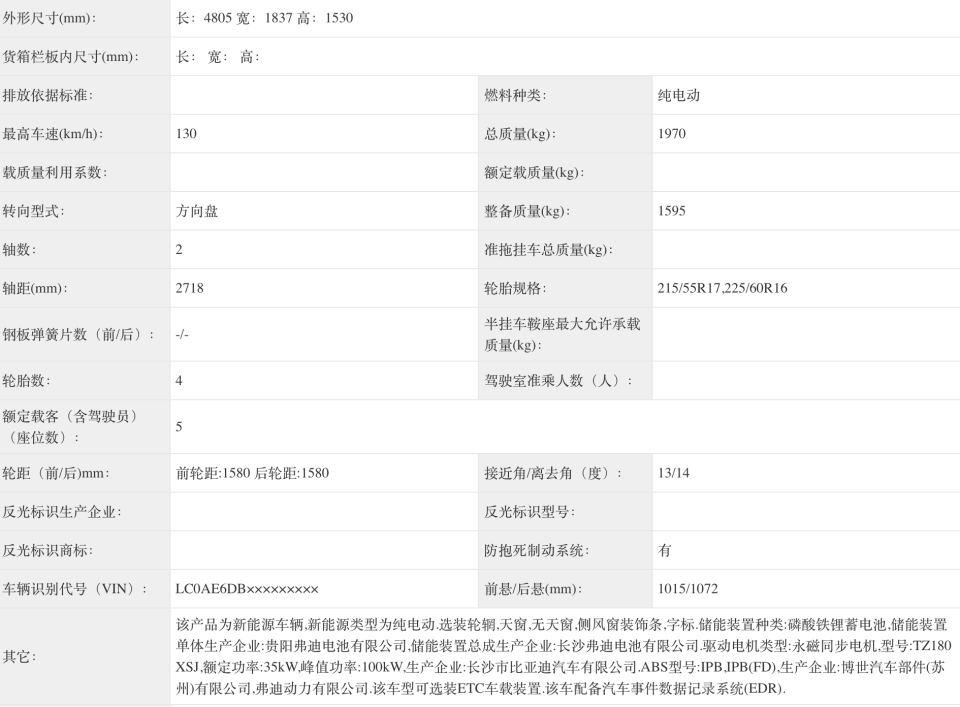The image size is (960, 707).
Task: Click the 额定载质量(kg) label
Action: pyautogui.click(x=534, y=173)
